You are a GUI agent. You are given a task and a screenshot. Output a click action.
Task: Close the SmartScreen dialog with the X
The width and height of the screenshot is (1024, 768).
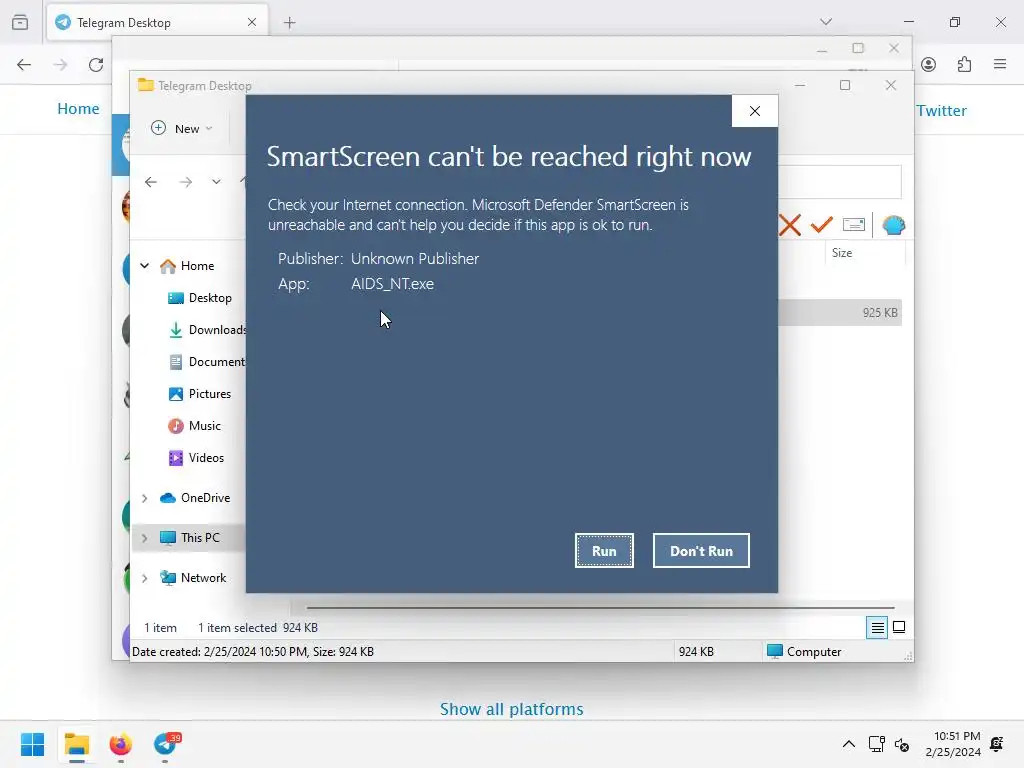(x=754, y=111)
